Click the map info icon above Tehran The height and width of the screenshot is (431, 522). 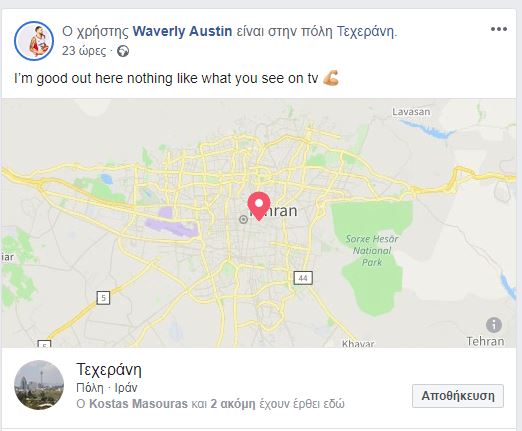point(494,325)
